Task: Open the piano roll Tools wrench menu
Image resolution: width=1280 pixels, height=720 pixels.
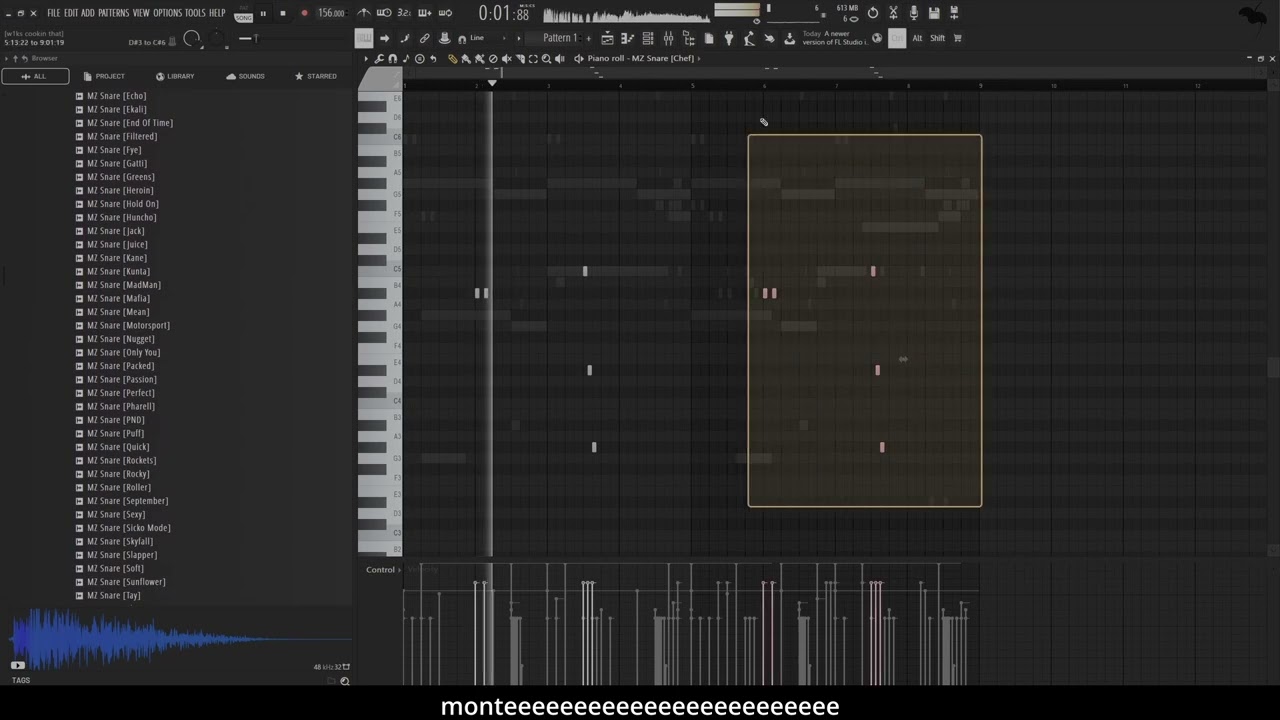Action: pos(379,59)
